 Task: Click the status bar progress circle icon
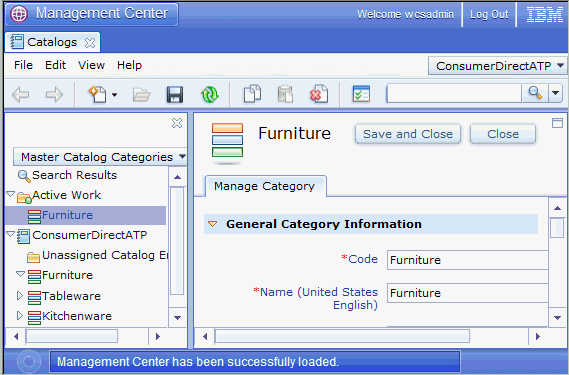pos(29,361)
